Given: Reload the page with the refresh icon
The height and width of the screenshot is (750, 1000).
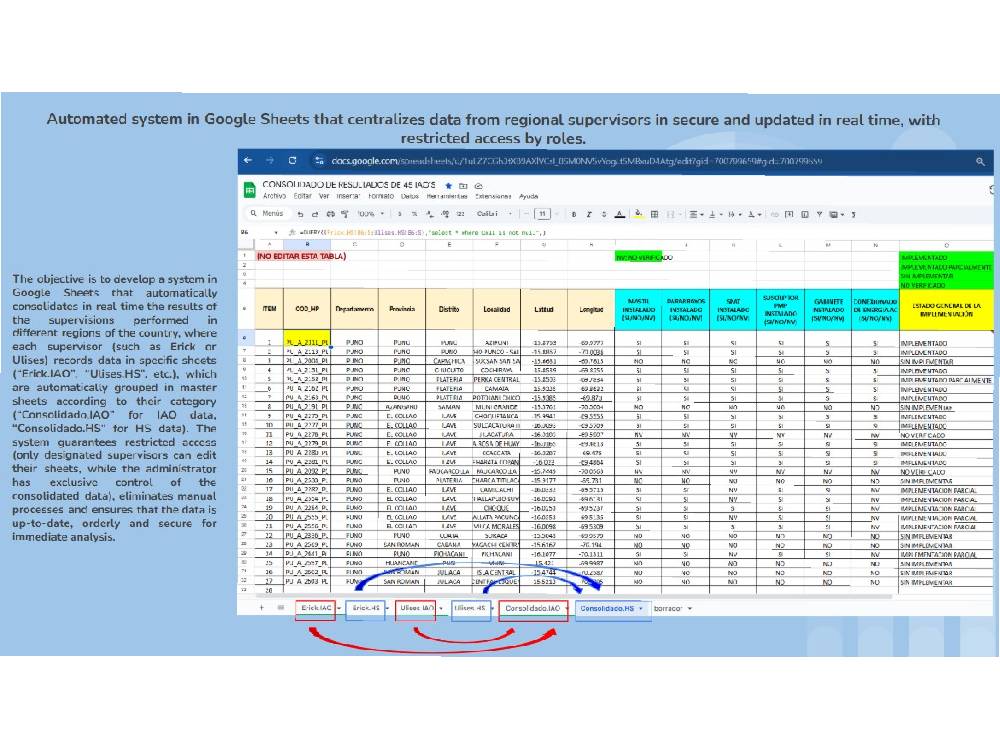Looking at the screenshot, I should click(x=292, y=161).
